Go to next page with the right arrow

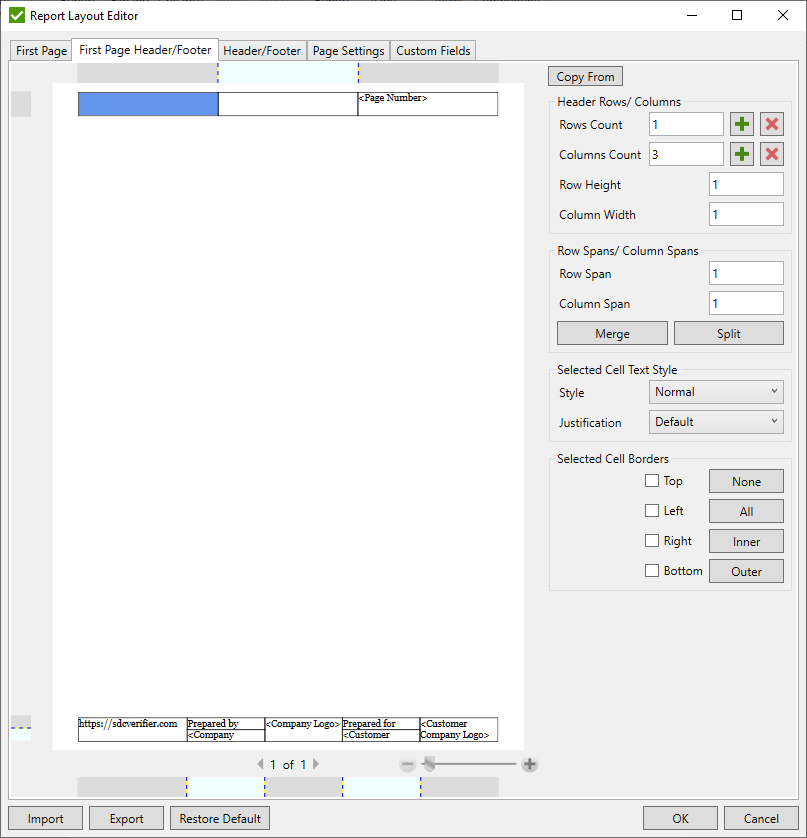[315, 764]
